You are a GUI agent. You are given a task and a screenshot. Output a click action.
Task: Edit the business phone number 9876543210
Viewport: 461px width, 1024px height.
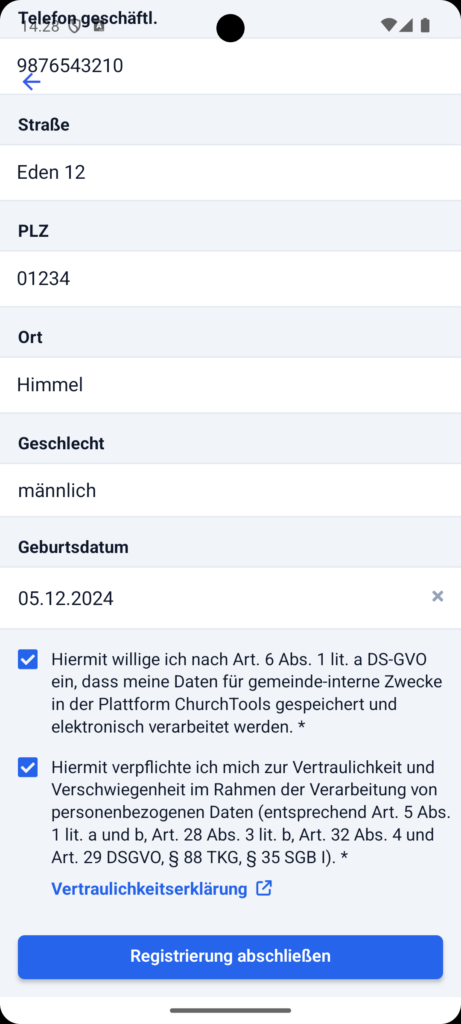pos(230,66)
